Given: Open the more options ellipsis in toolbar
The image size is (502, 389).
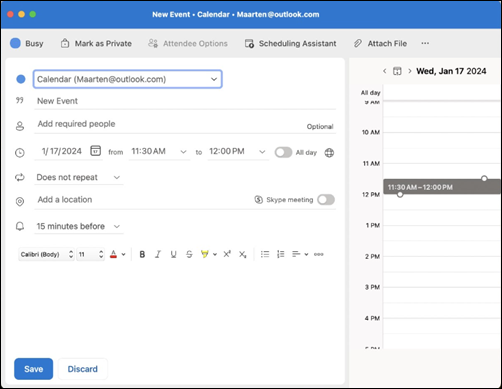Looking at the screenshot, I should tap(425, 43).
